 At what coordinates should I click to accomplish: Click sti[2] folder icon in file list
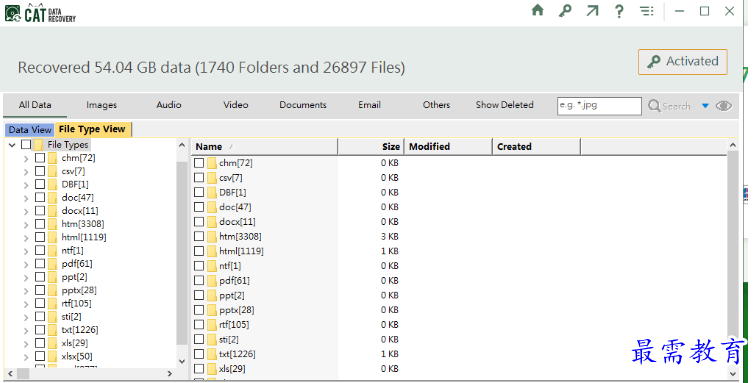tap(212, 340)
